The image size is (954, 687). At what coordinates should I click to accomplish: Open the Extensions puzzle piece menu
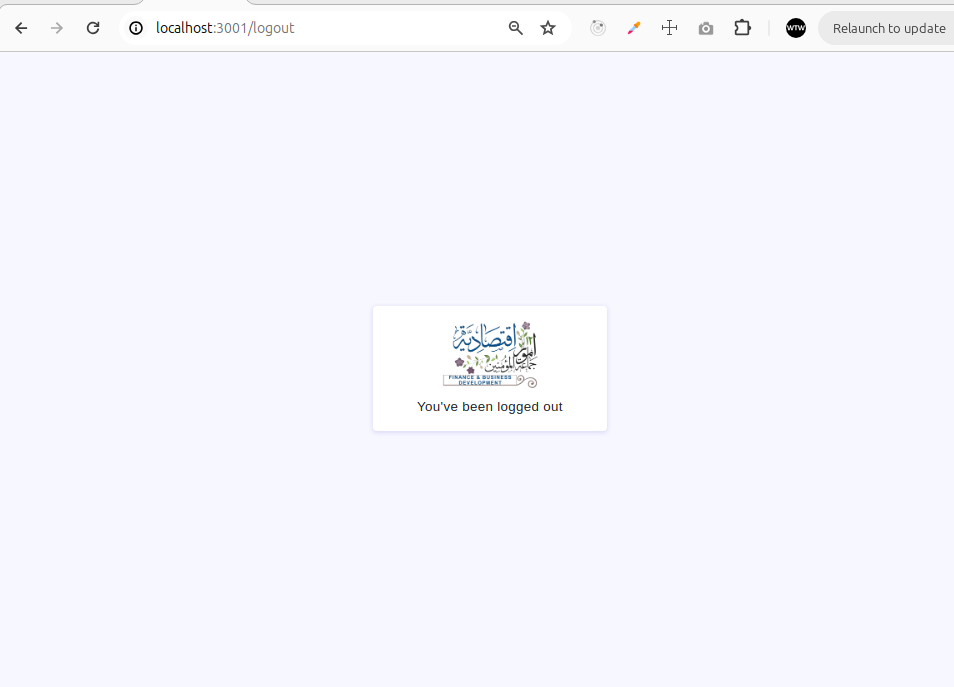[742, 28]
